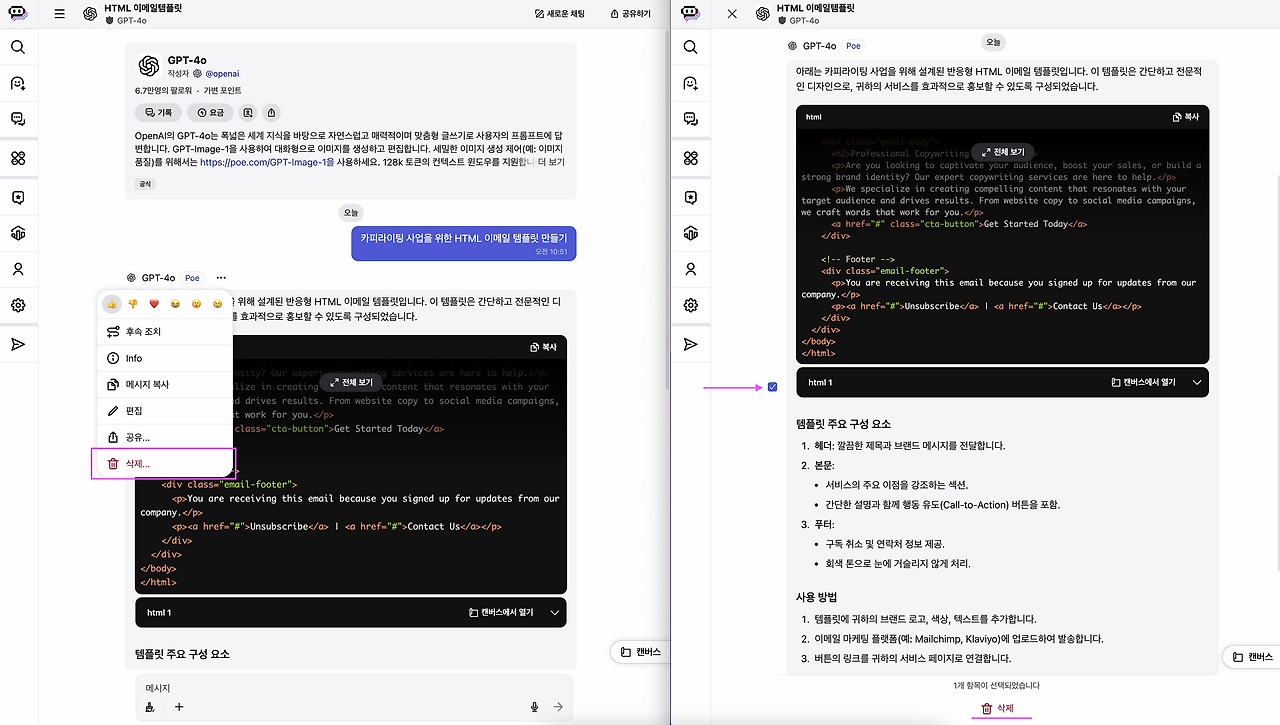
Task: Click the plus attachment icon in the message box
Action: pyautogui.click(x=179, y=707)
